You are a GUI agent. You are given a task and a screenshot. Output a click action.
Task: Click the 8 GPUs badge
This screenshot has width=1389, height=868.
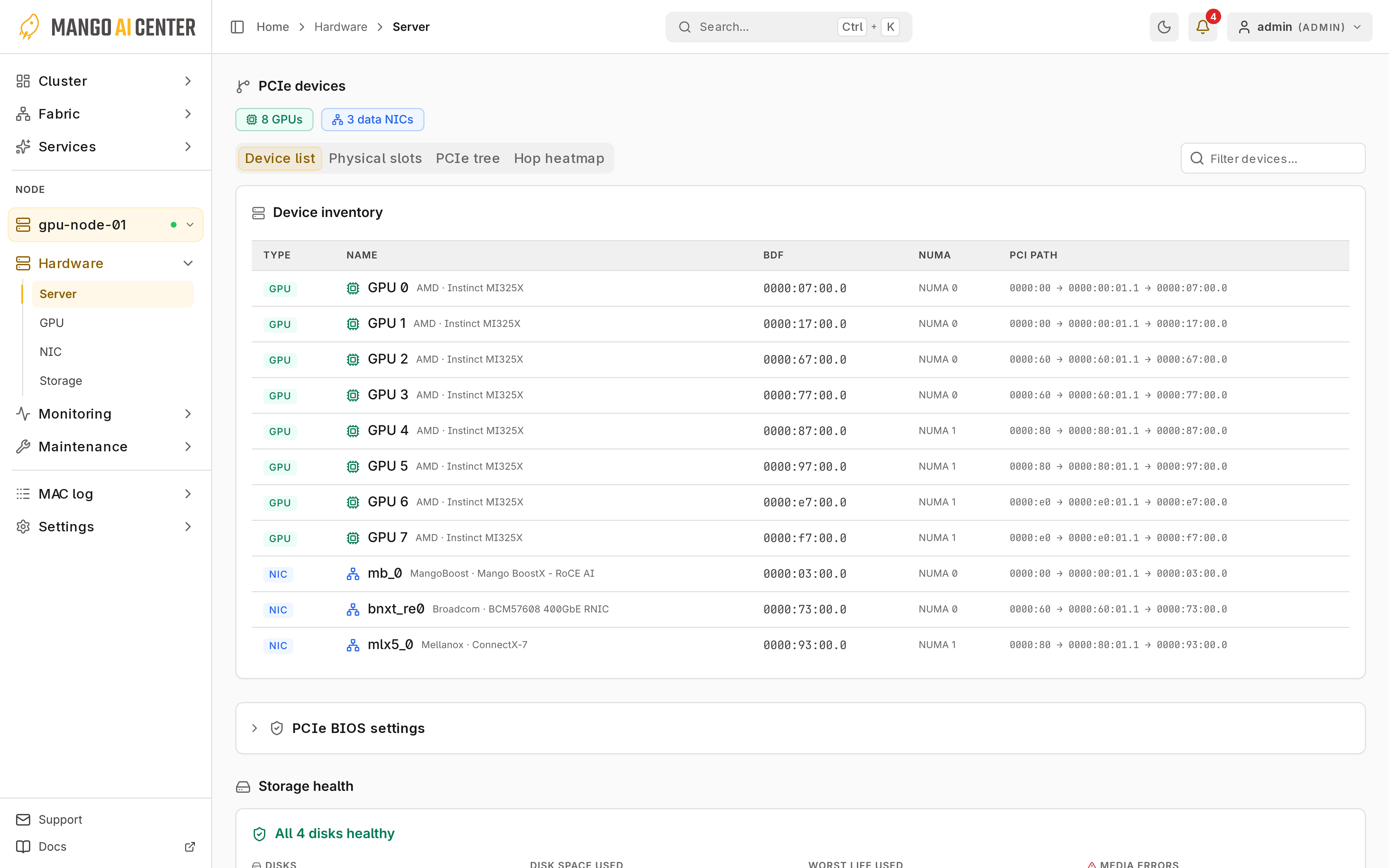274,119
